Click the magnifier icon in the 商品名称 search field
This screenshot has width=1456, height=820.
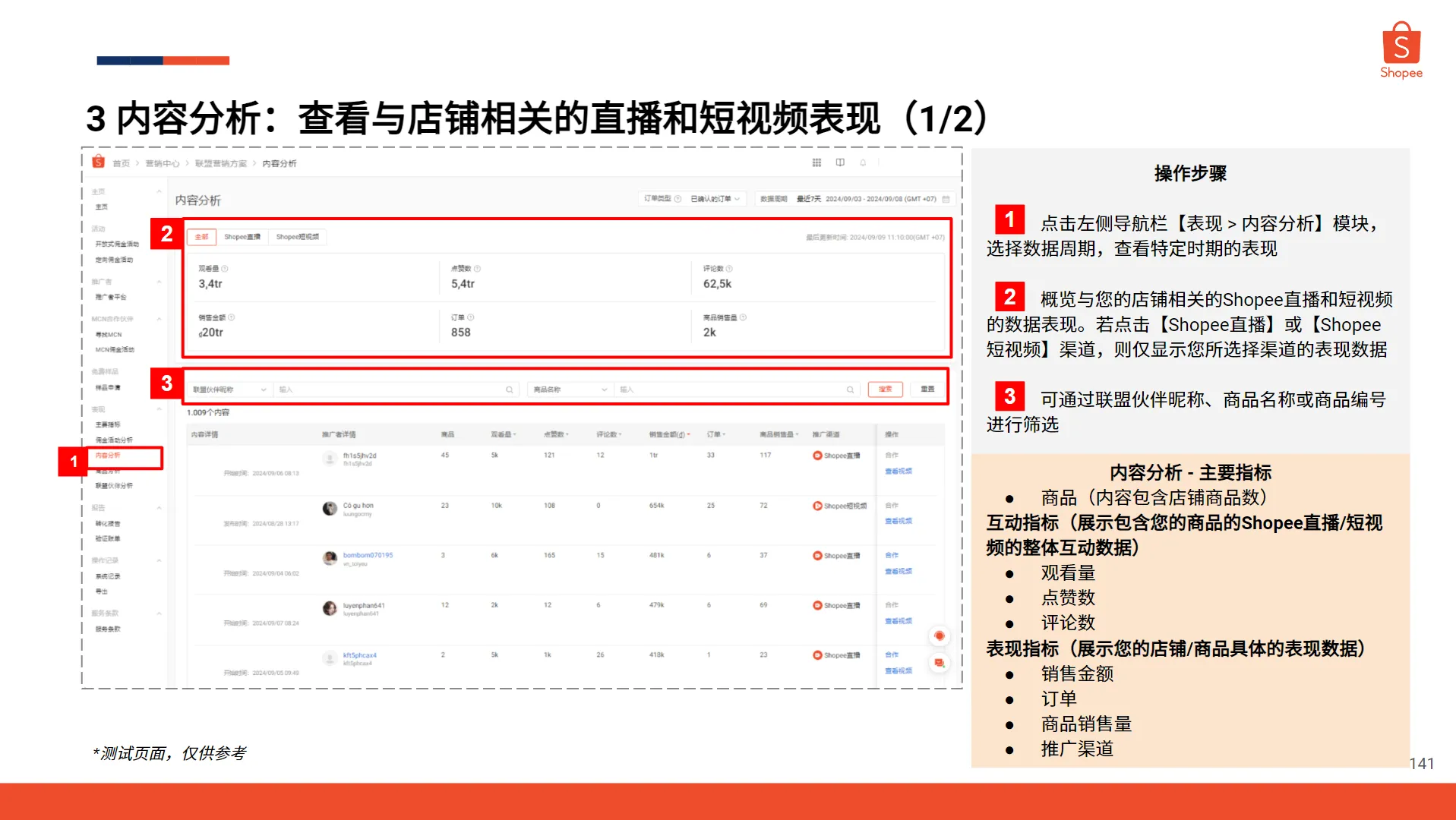(850, 389)
